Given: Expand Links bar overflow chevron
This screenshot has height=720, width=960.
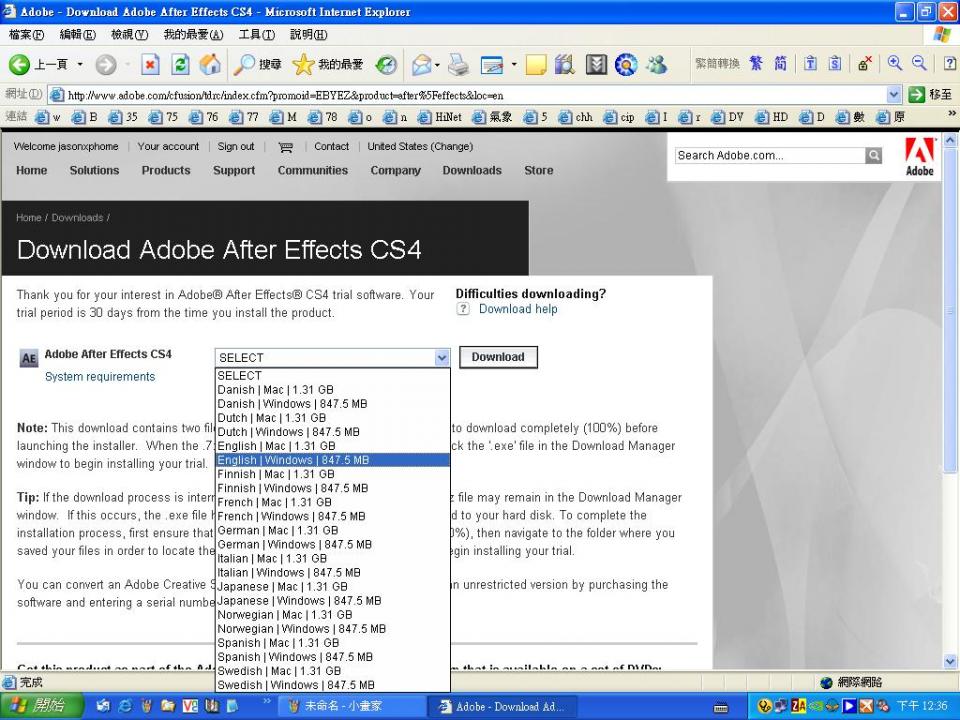Looking at the screenshot, I should tap(952, 113).
